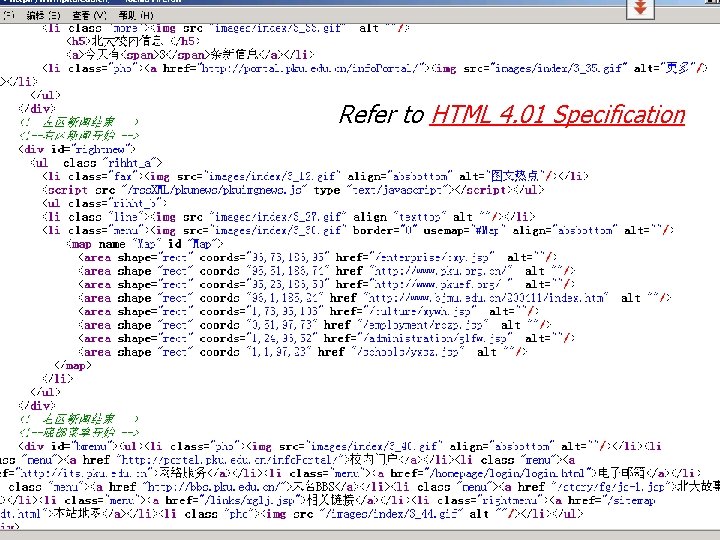
Task: Click the 底部菜单开始 comment line
Action: [x=79, y=433]
